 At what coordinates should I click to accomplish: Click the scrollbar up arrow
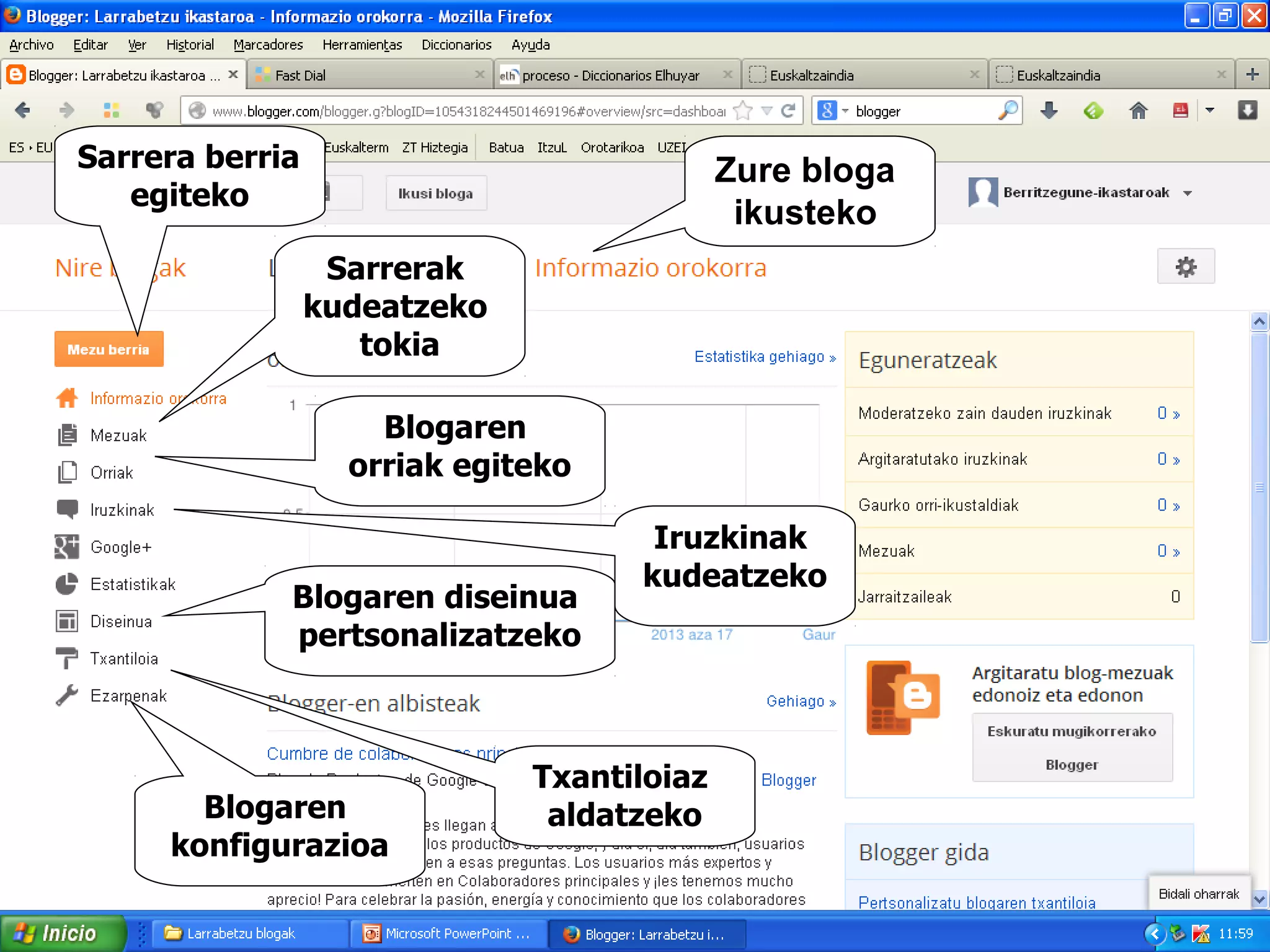pos(1259,321)
